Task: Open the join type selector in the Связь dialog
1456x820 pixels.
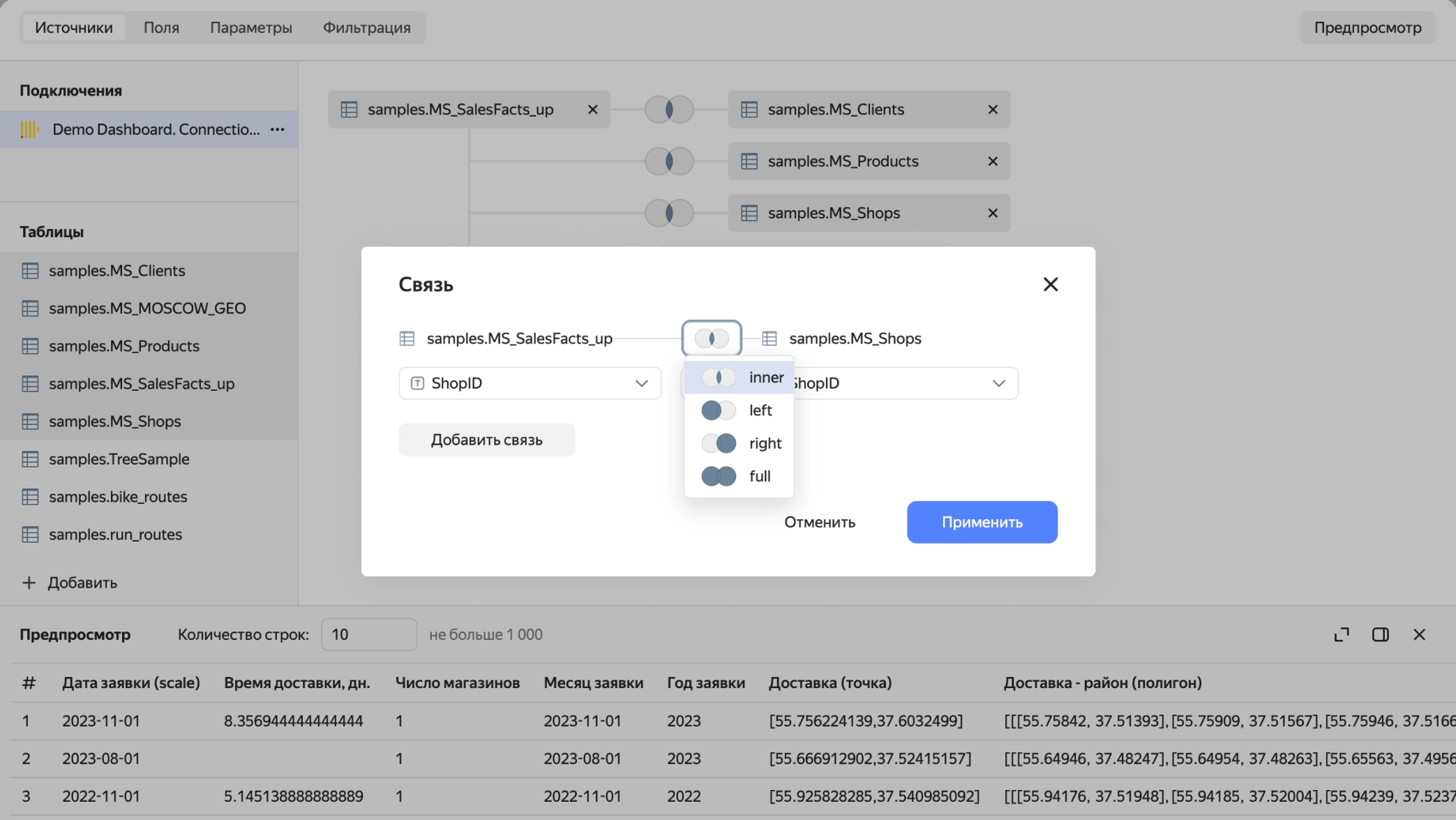Action: pyautogui.click(x=712, y=338)
